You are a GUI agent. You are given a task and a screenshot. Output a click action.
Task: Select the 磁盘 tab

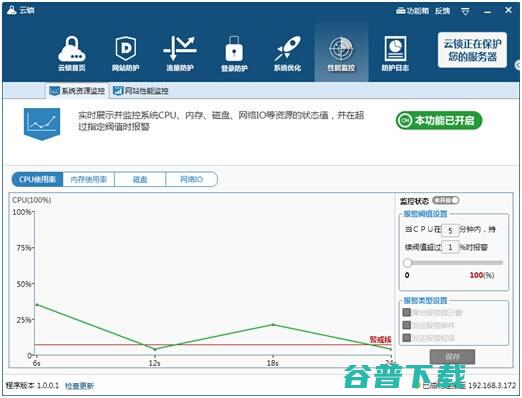pyautogui.click(x=140, y=179)
